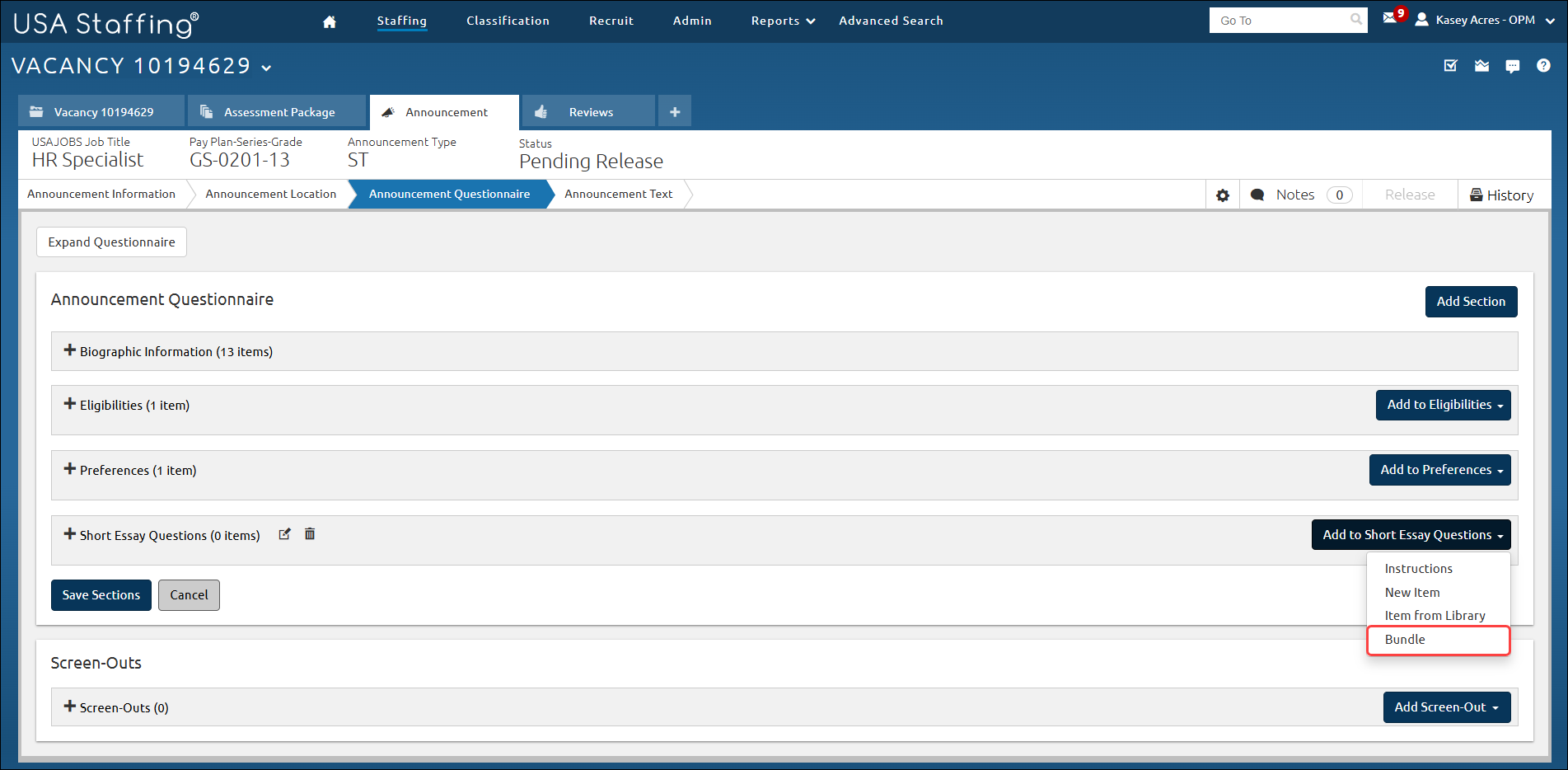This screenshot has height=770, width=1568.
Task: Open the Vacancy 10194629 title chevron
Action: click(266, 68)
